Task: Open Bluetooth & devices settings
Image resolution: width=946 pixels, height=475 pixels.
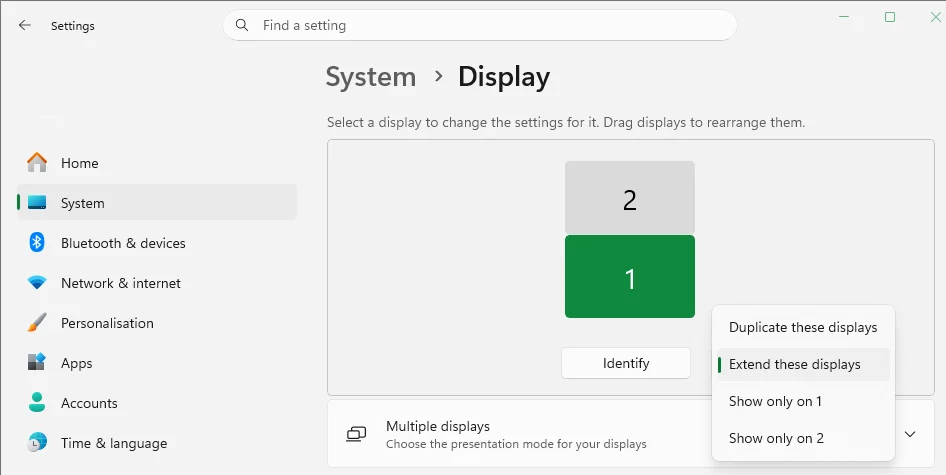Action: point(157,243)
